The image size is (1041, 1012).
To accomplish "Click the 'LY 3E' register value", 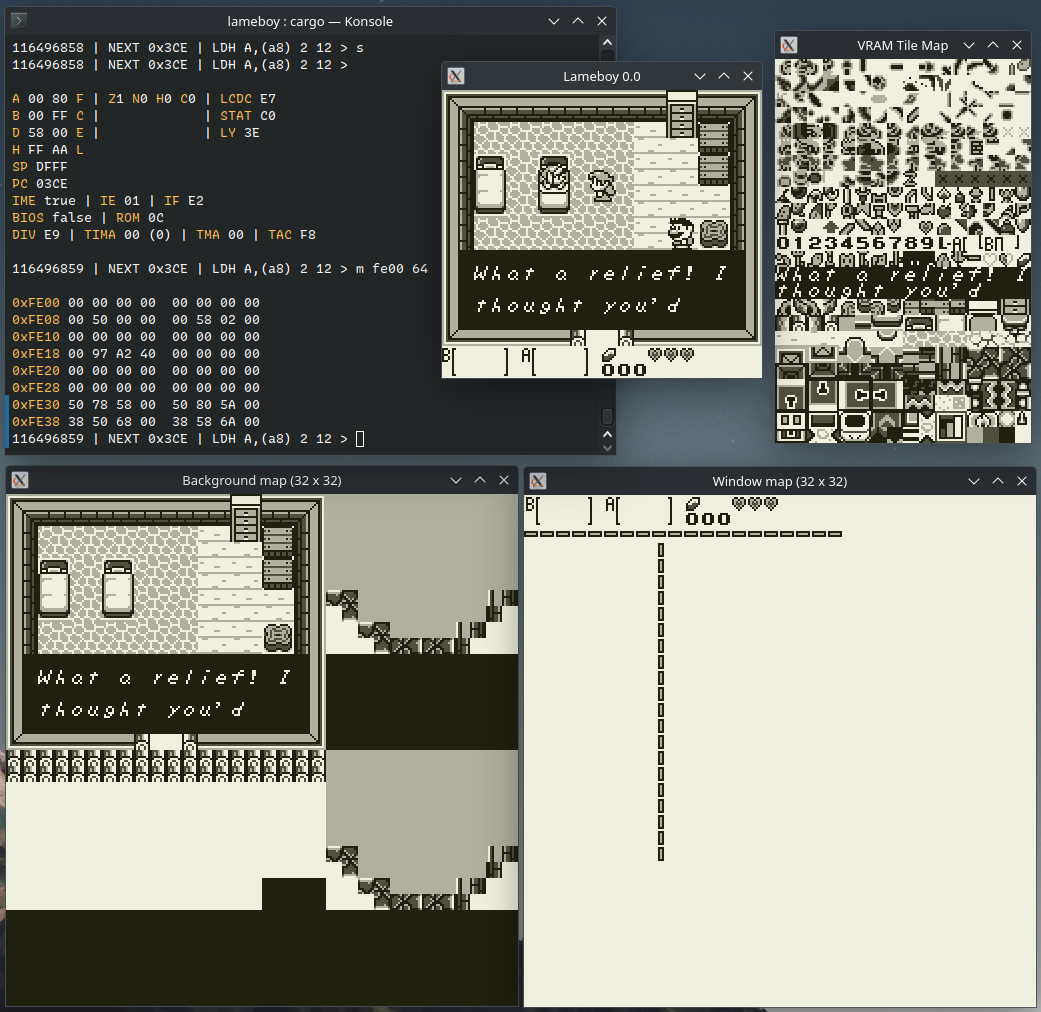I will [x=240, y=133].
